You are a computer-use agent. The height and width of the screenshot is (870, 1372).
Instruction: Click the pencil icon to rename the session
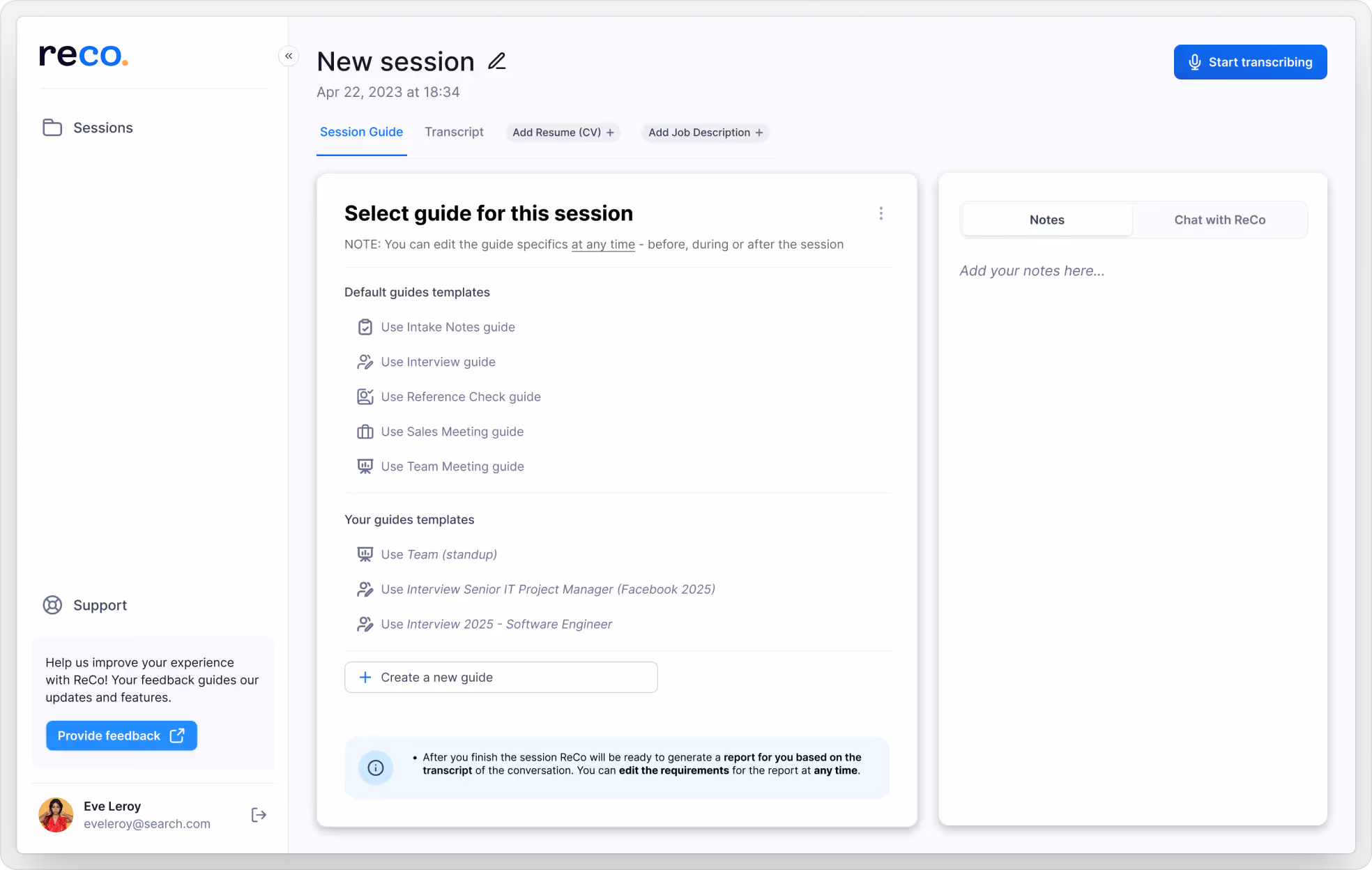[496, 61]
